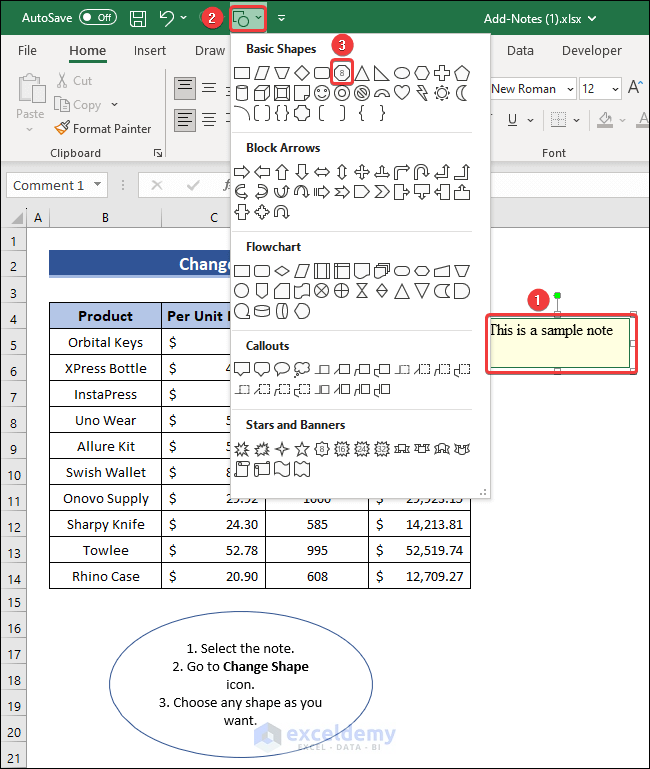The width and height of the screenshot is (650, 769).
Task: Choose the Lightning Bolt basic shape
Action: click(421, 93)
